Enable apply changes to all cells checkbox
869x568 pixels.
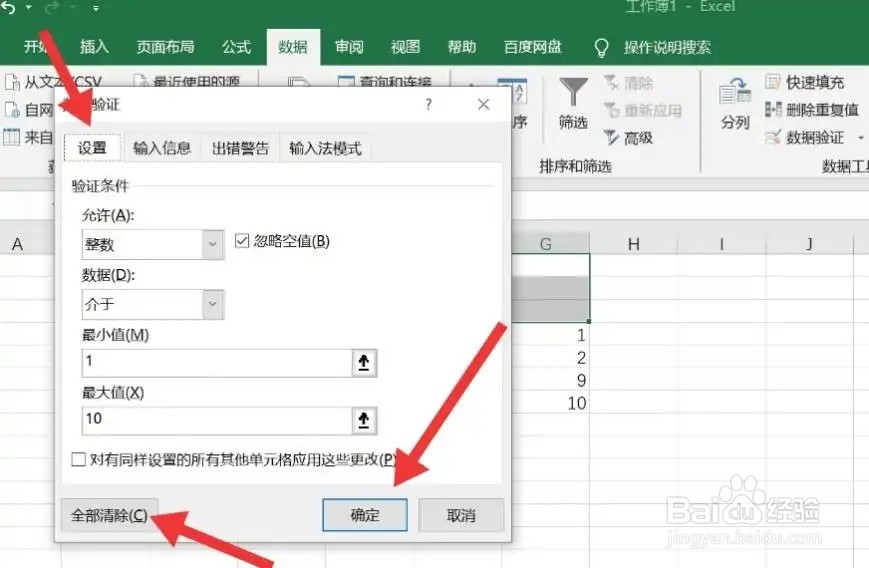click(79, 459)
